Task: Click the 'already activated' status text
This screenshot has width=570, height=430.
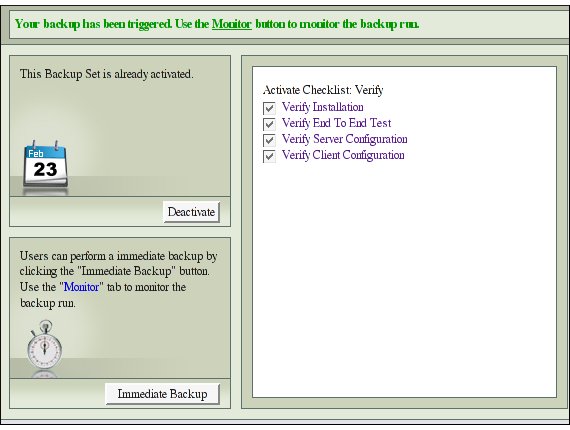Action: (107, 74)
